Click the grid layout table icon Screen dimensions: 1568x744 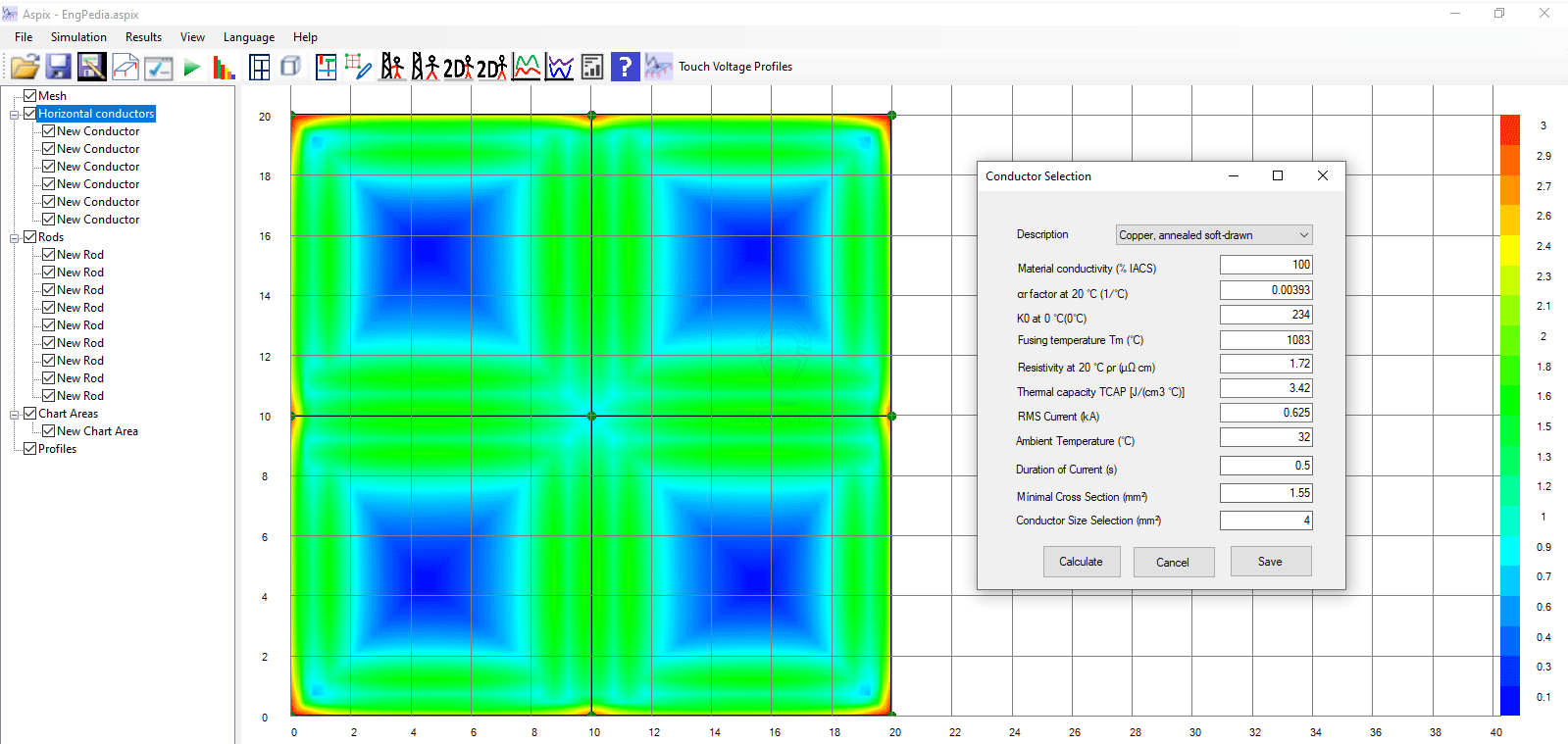coord(260,67)
